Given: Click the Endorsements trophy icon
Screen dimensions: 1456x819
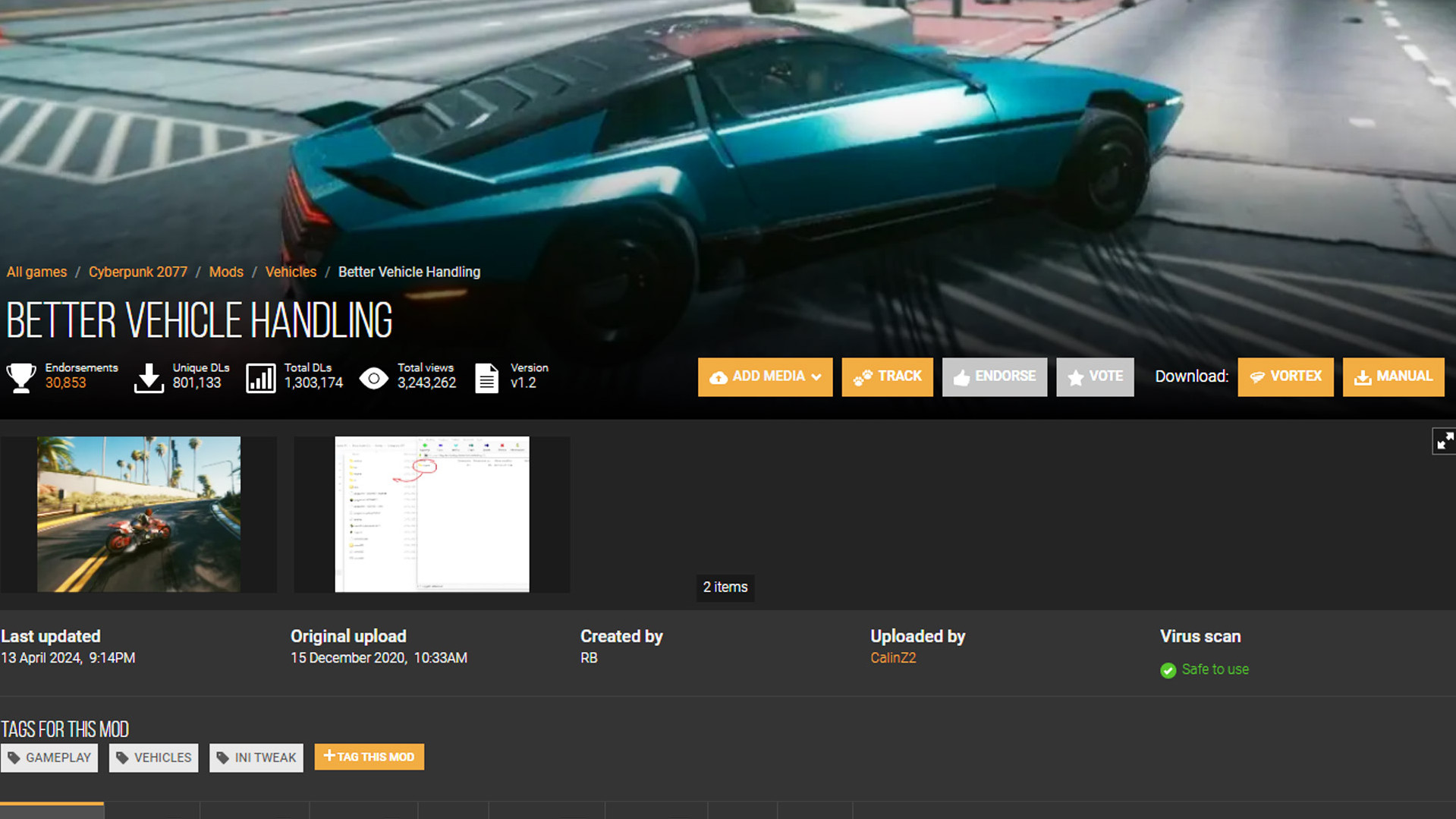Looking at the screenshot, I should (21, 377).
